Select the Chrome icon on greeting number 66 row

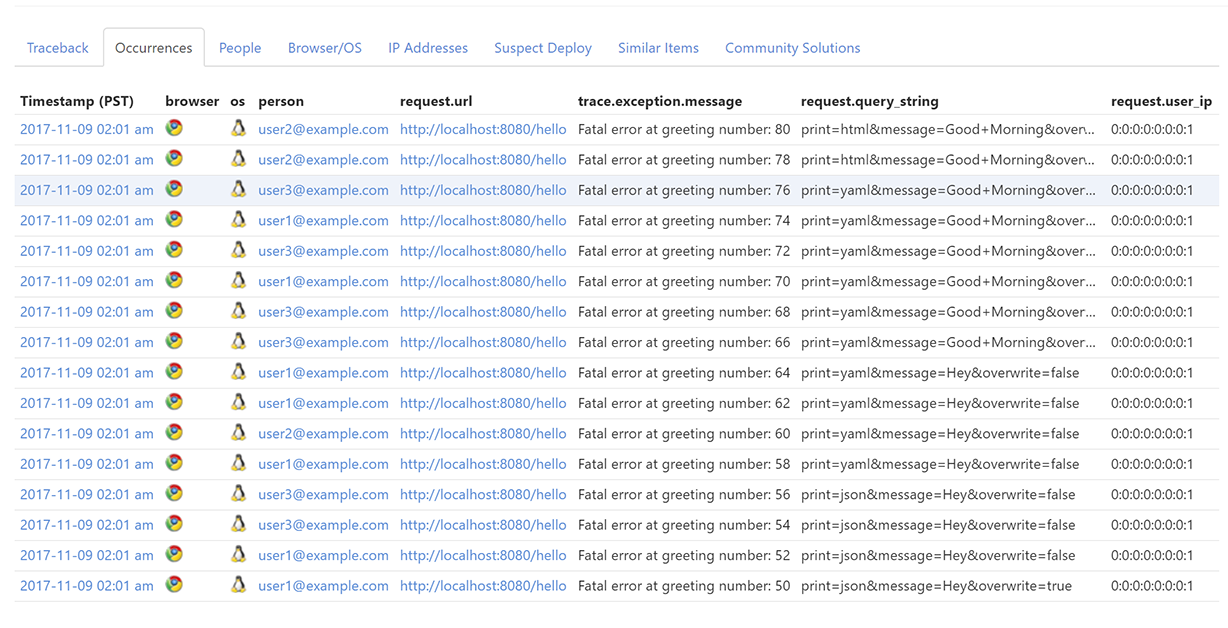[174, 341]
